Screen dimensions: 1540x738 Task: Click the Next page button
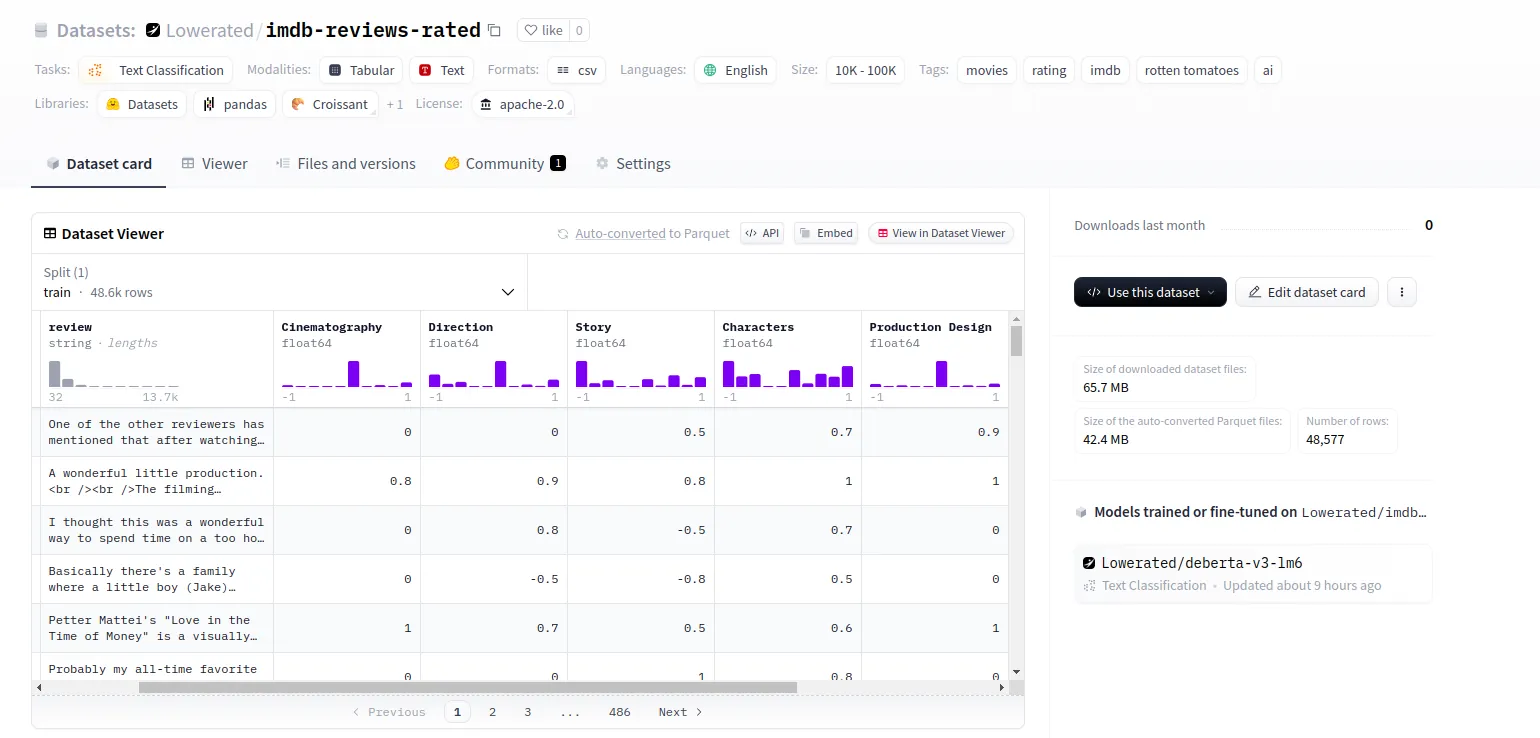(681, 712)
